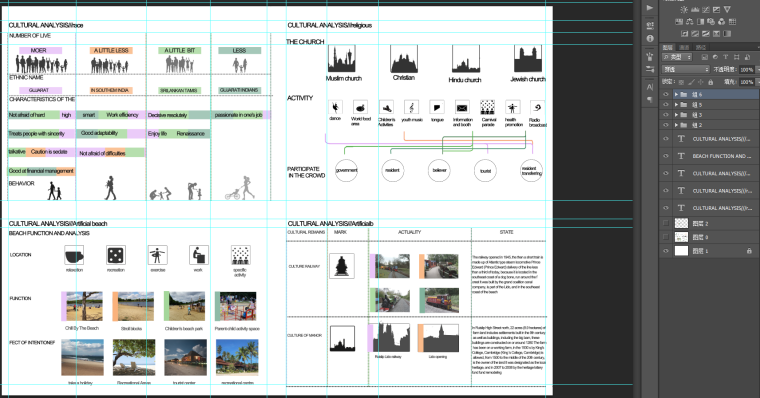Expand the 组 5 layer group

676,105
